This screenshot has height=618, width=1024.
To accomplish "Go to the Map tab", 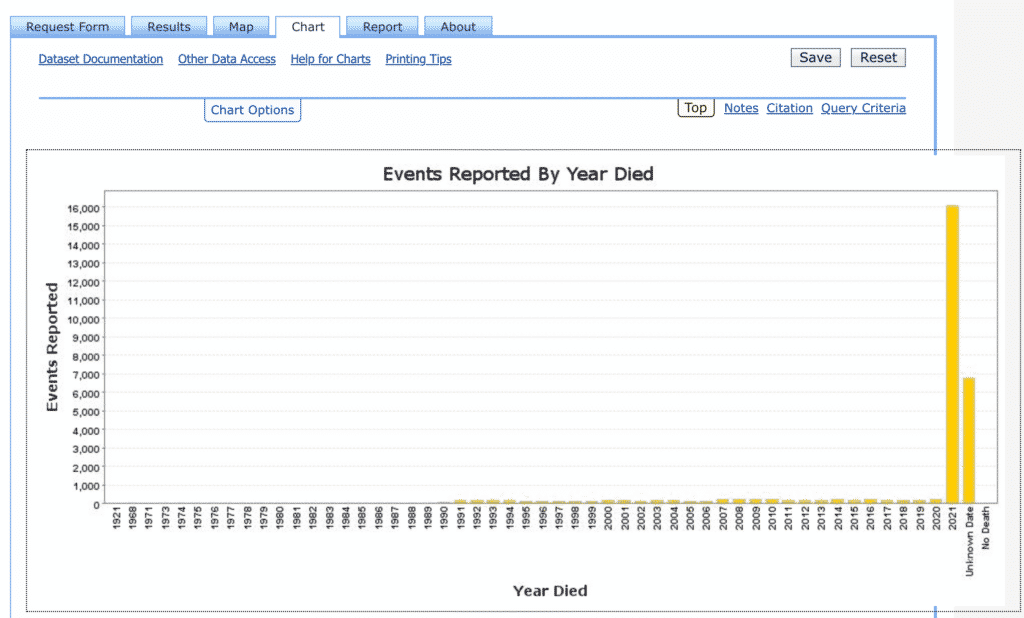I will click(241, 27).
